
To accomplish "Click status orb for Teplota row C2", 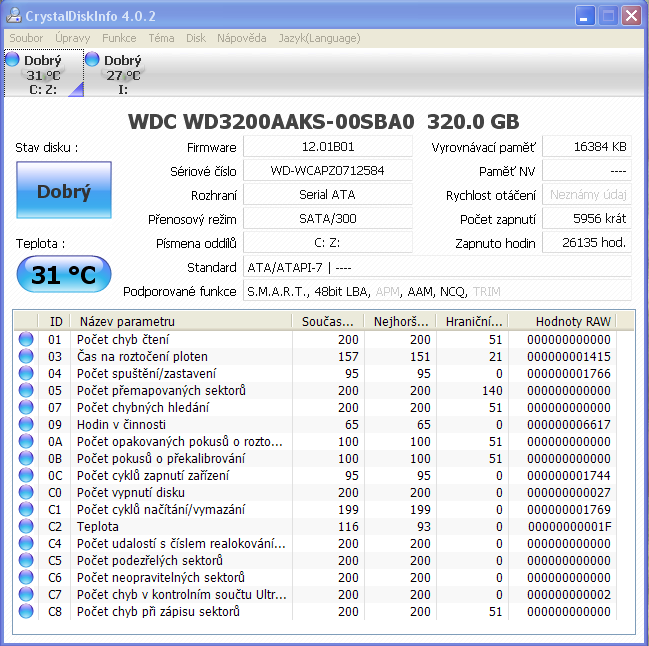I will click(x=26, y=527).
